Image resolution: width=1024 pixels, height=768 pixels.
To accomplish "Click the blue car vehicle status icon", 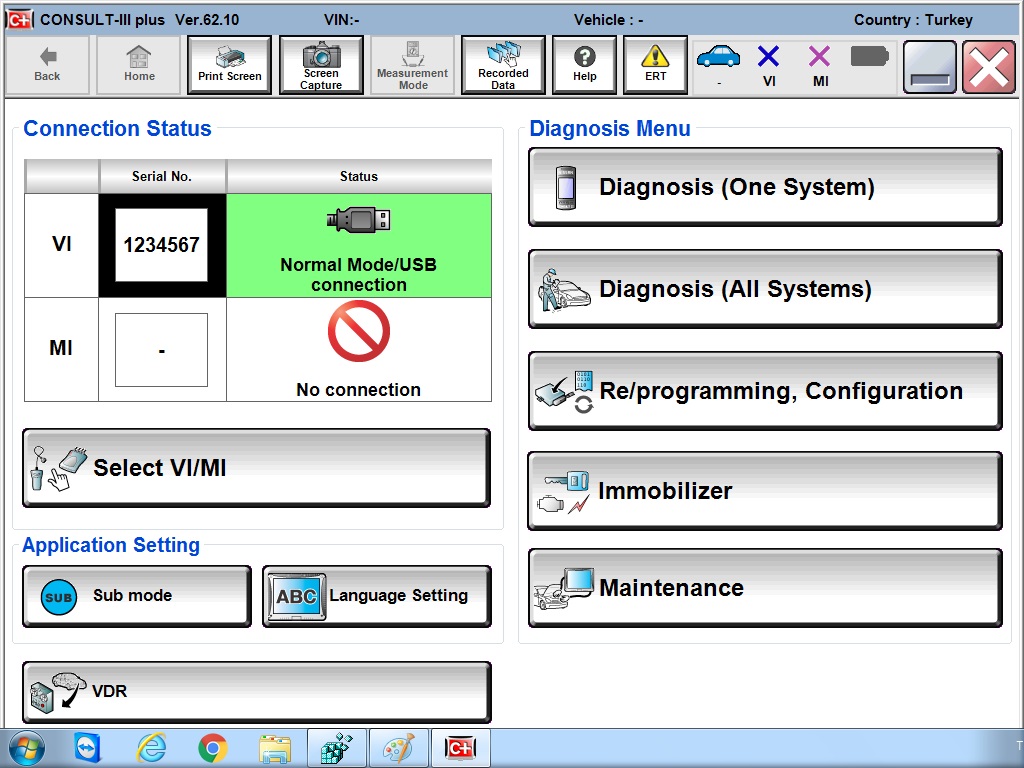I will pyautogui.click(x=718, y=57).
